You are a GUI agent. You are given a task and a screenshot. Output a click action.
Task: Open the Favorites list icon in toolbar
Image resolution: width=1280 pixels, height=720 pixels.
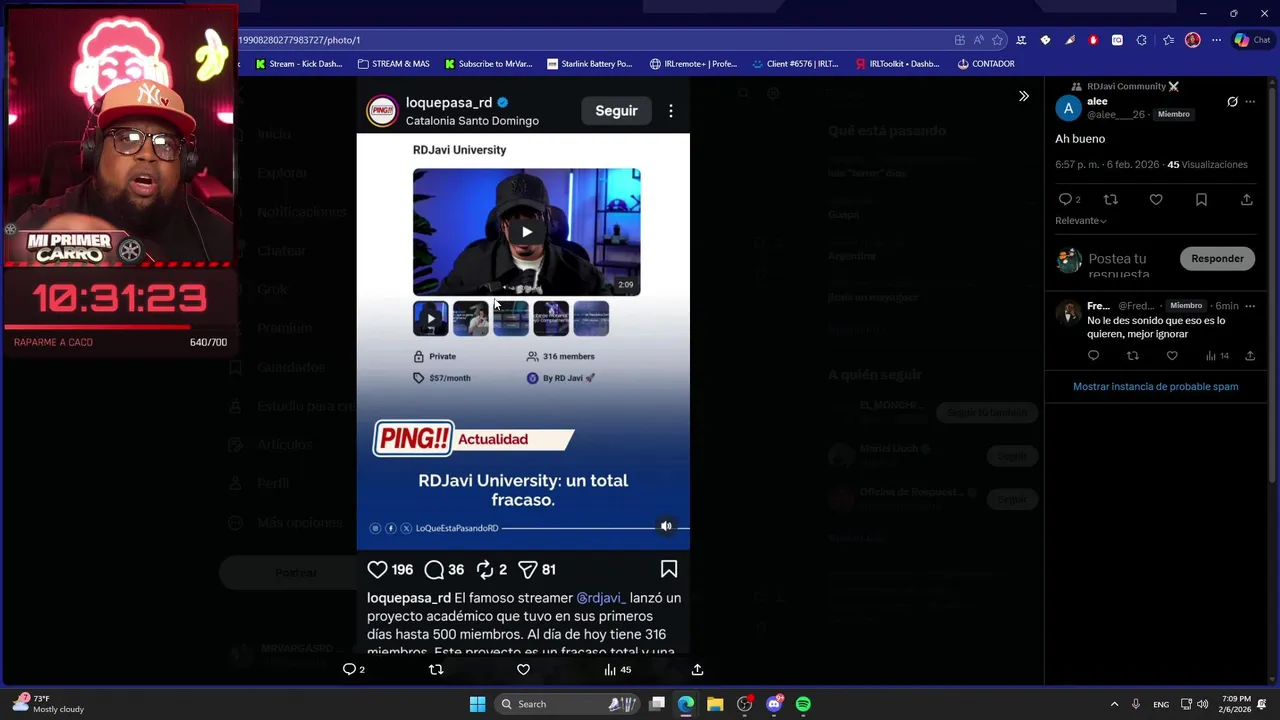pos(1168,40)
